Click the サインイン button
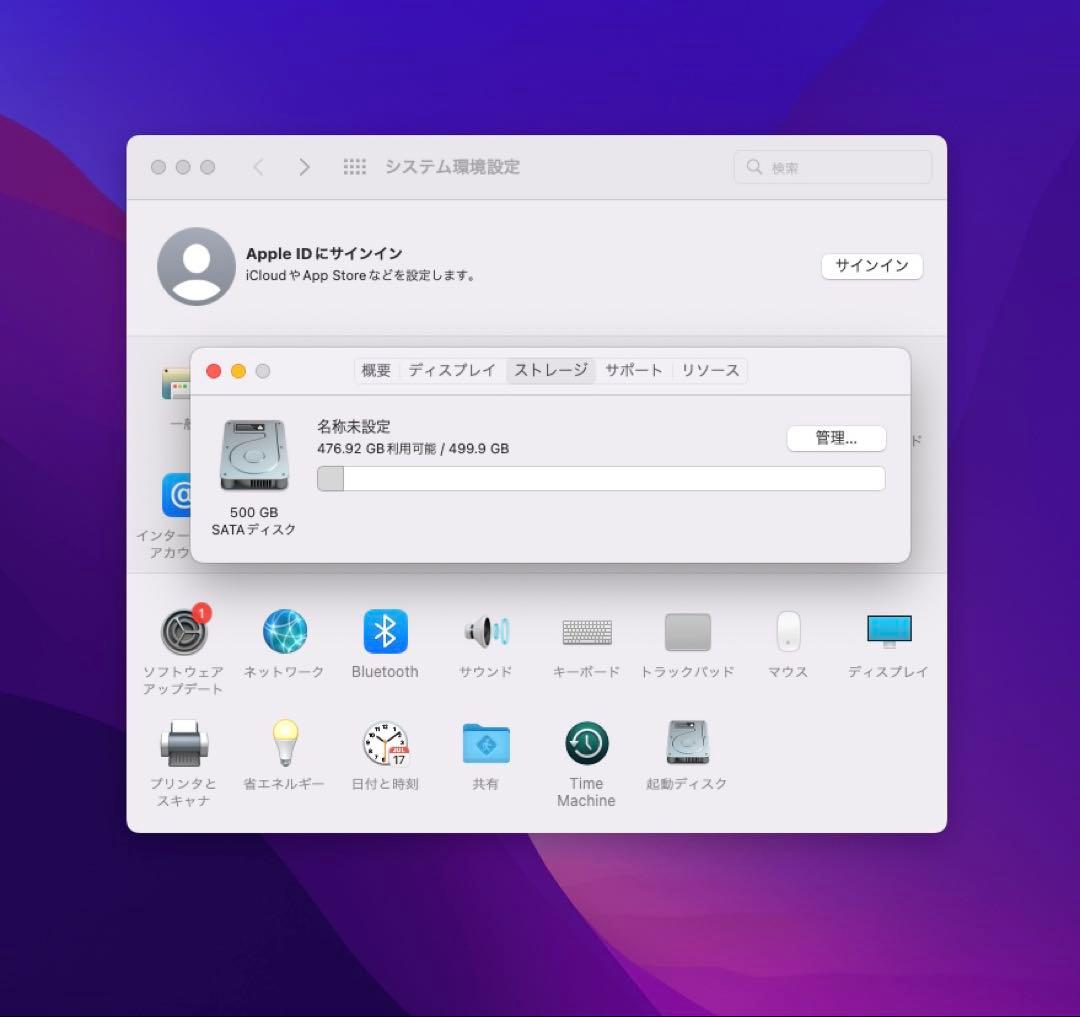 point(871,266)
